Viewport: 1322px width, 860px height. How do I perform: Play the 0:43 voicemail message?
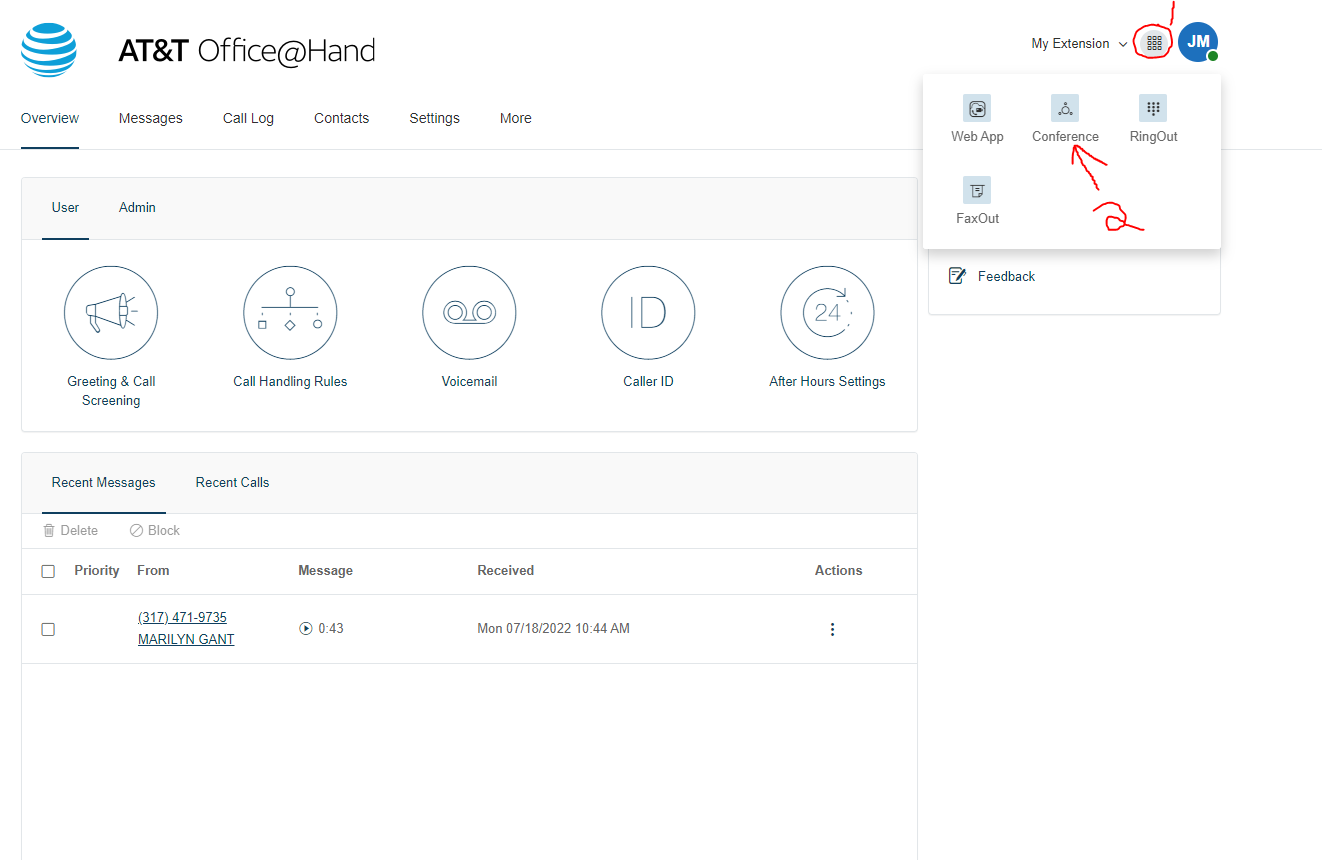tap(306, 629)
